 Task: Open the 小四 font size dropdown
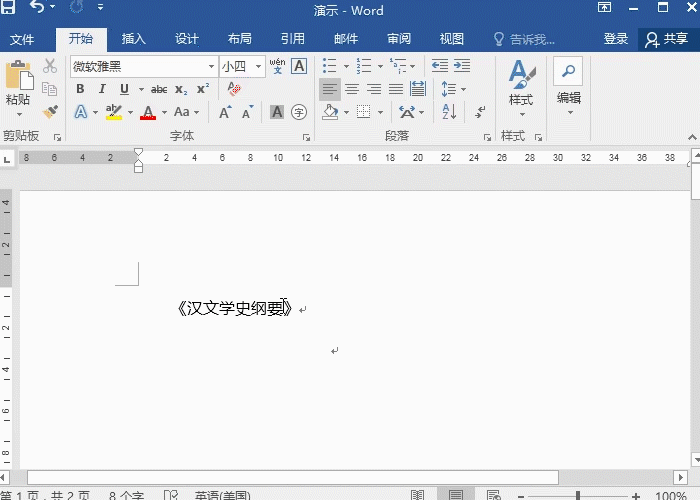click(258, 67)
